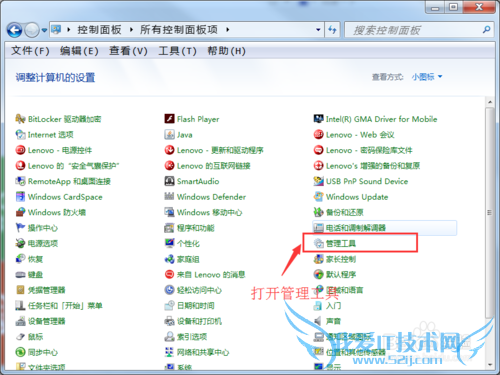The height and width of the screenshot is (375, 500).
Task: Open 编辑(E) menu
Action: [x=79, y=51]
